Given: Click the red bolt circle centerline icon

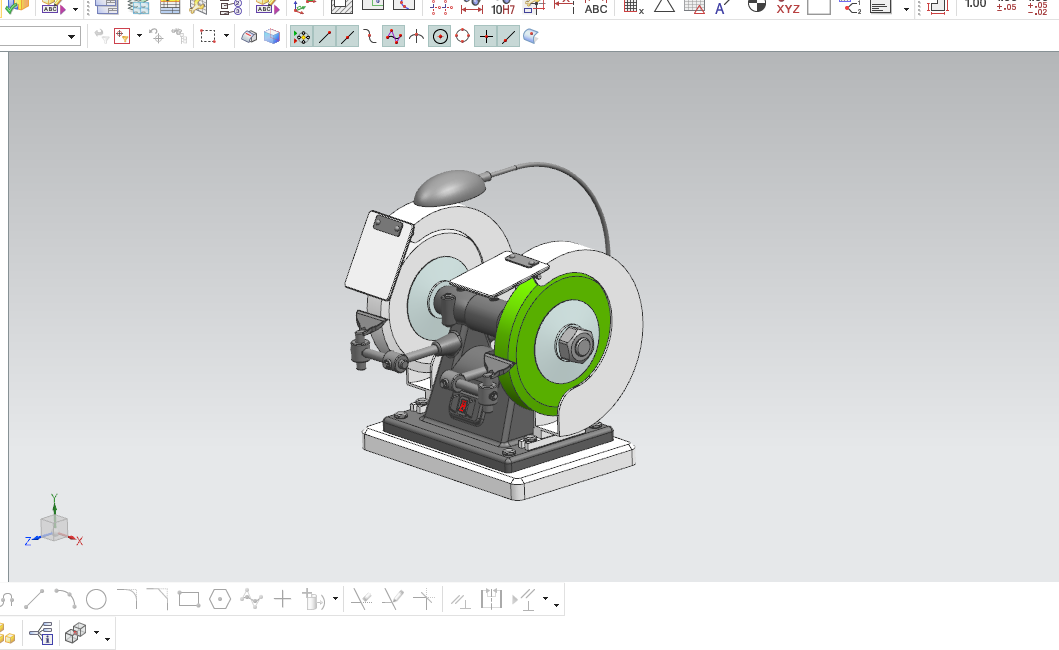Looking at the screenshot, I should pos(441,7).
